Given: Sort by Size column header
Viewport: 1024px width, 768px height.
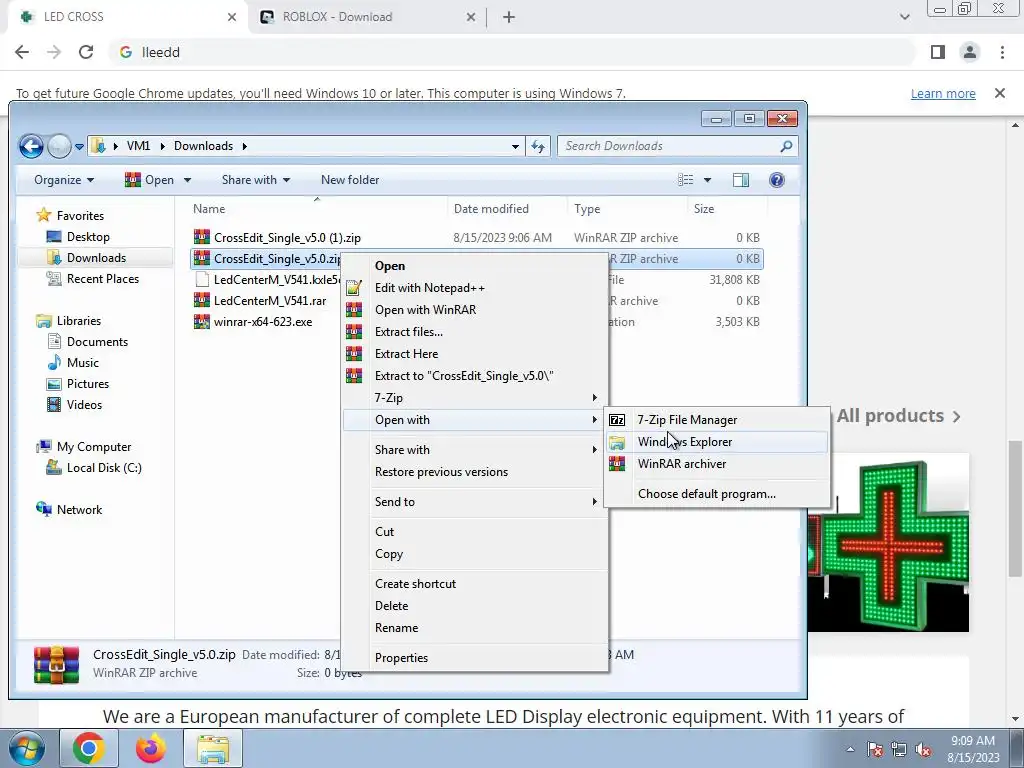Looking at the screenshot, I should pos(703,209).
